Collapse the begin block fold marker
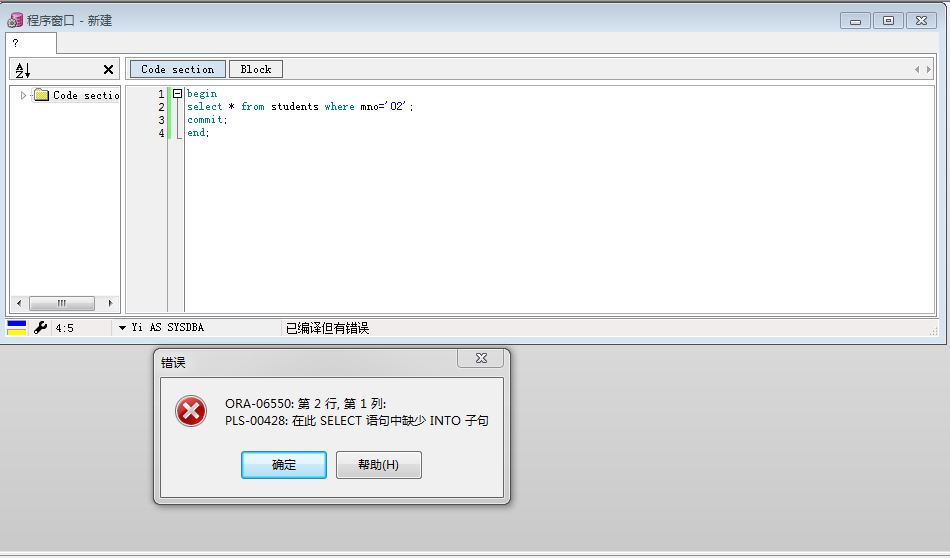 (177, 94)
